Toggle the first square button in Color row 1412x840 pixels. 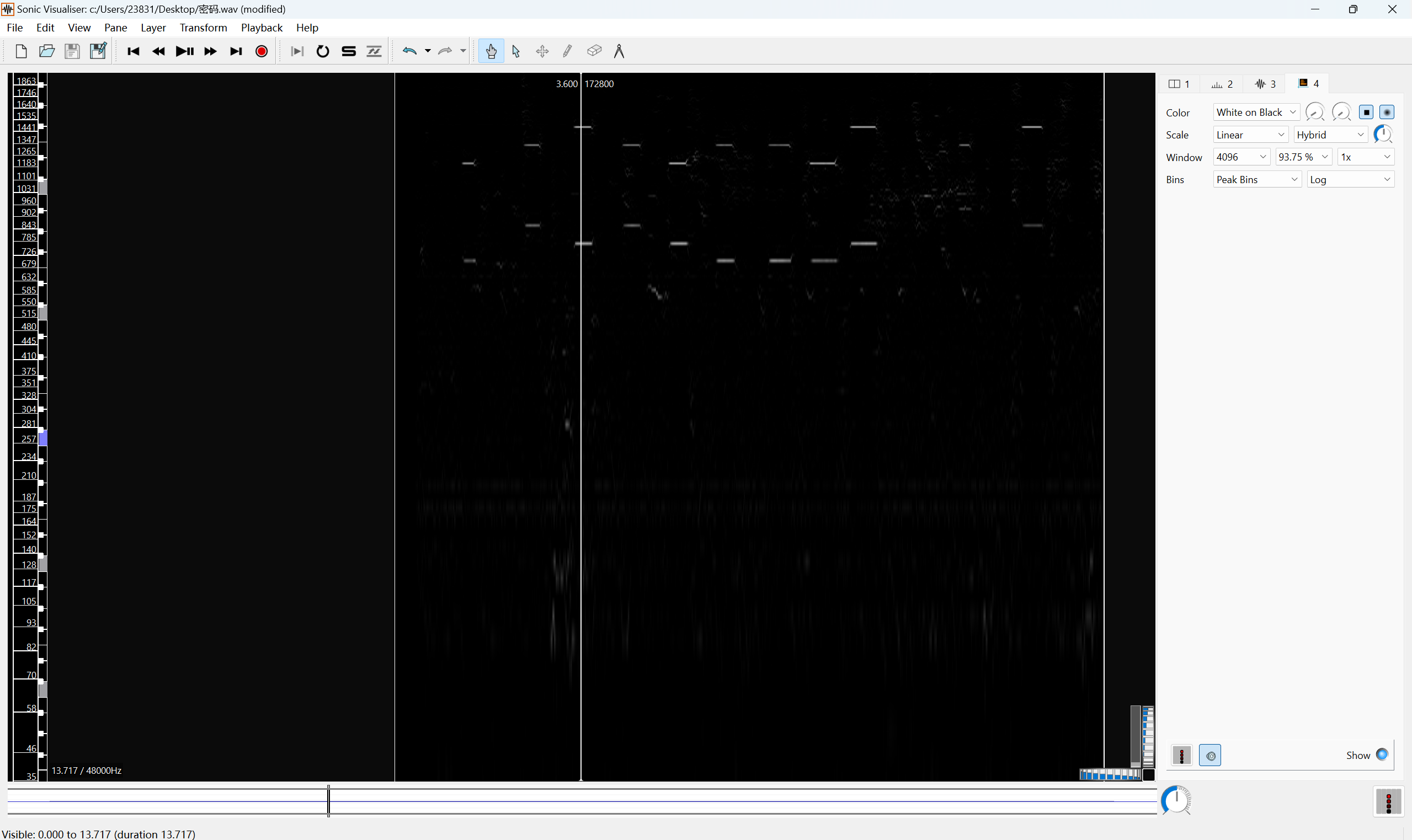[1366, 112]
